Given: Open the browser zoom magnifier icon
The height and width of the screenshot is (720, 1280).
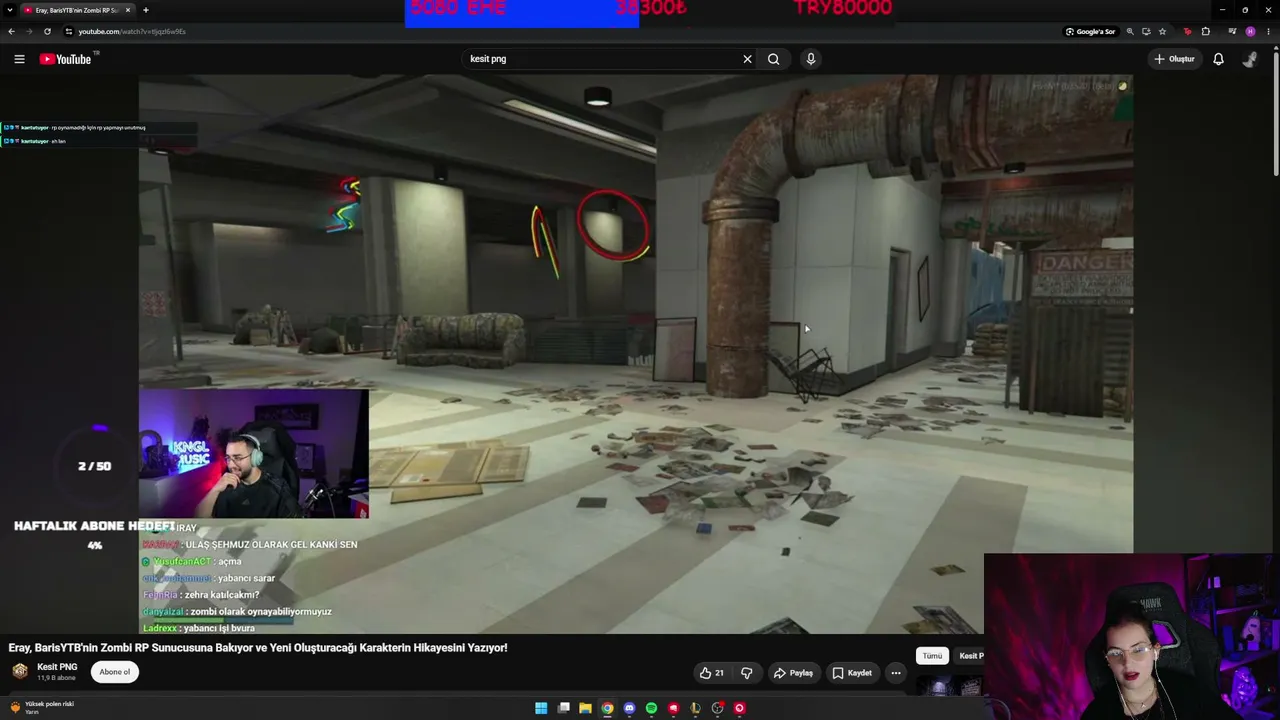Looking at the screenshot, I should point(1130,31).
